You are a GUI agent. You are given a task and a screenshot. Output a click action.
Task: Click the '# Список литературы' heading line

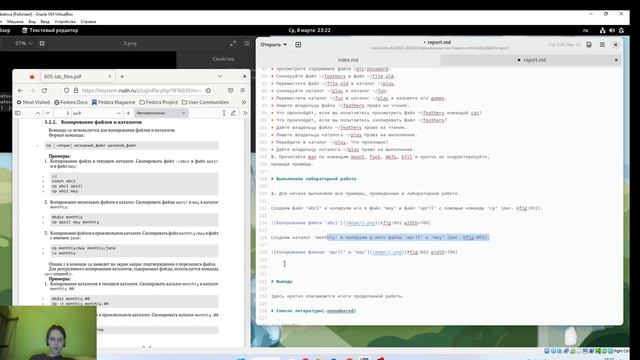pyautogui.click(x=313, y=311)
